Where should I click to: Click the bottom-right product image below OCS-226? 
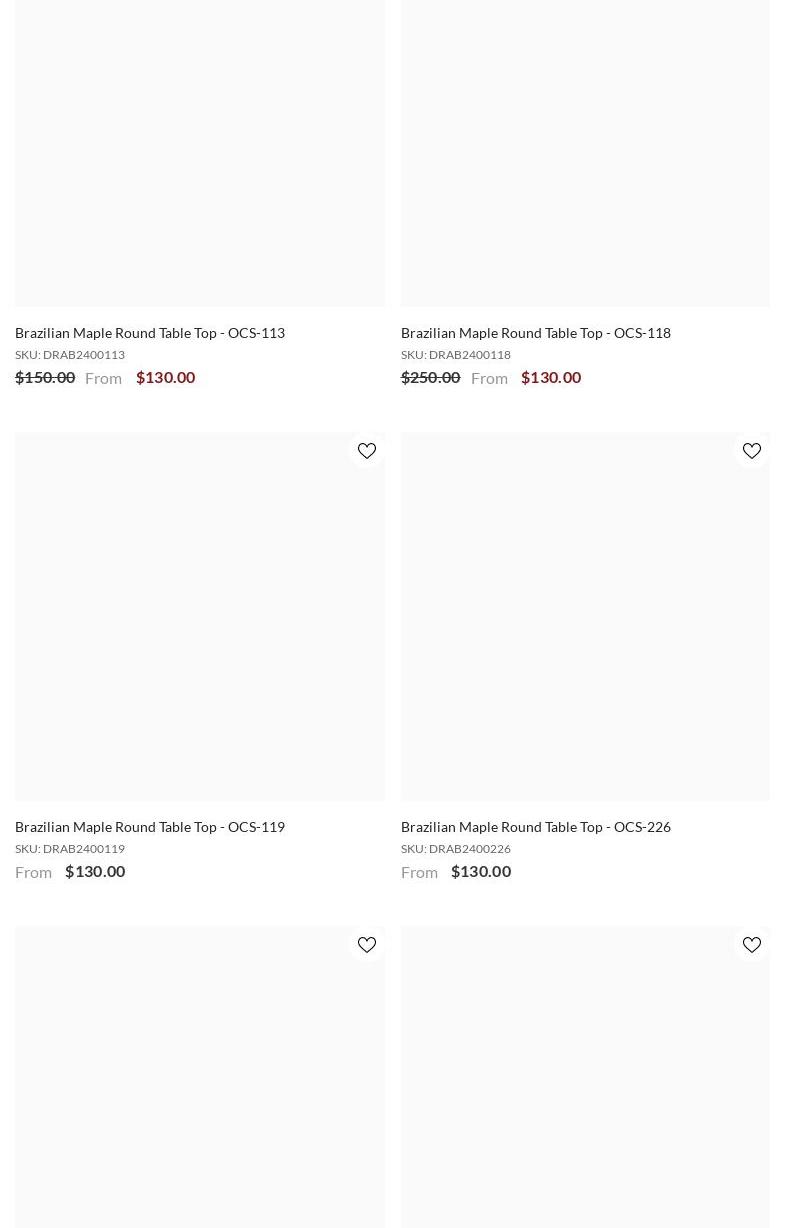click(x=585, y=1090)
